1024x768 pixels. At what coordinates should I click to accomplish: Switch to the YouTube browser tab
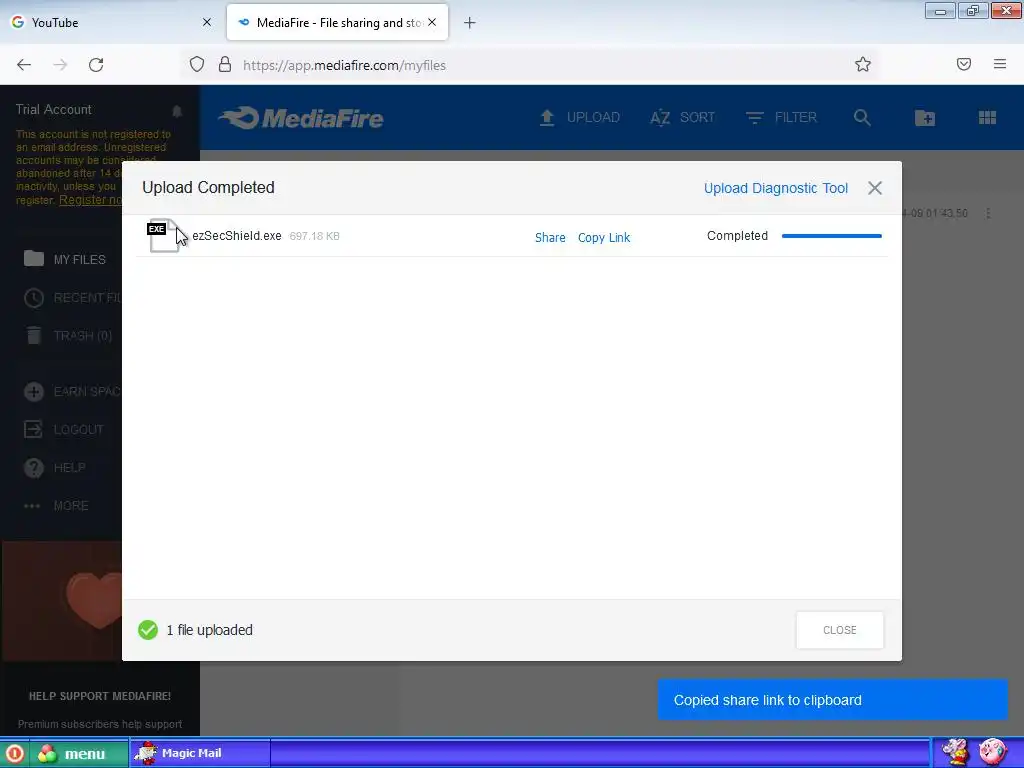[x=111, y=23]
